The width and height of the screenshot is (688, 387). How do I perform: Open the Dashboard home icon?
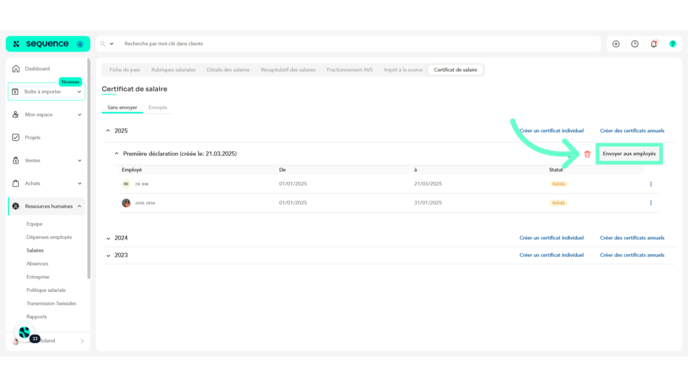point(16,69)
